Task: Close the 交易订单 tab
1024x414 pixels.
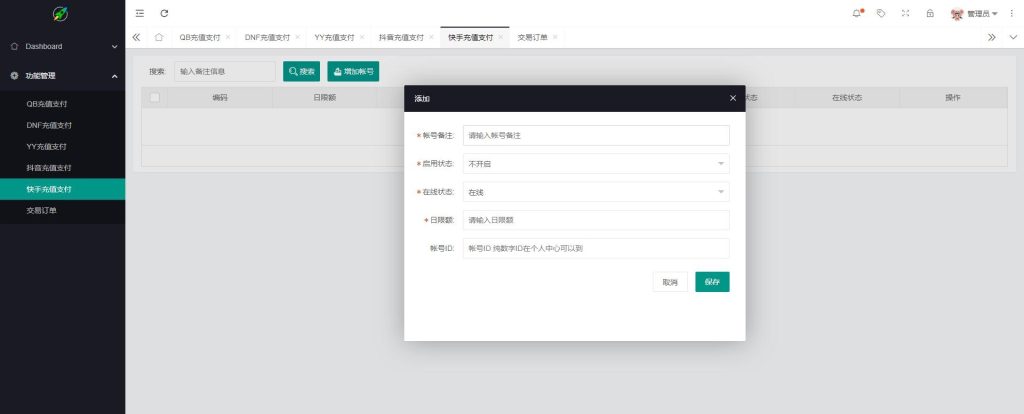Action: tap(555, 37)
